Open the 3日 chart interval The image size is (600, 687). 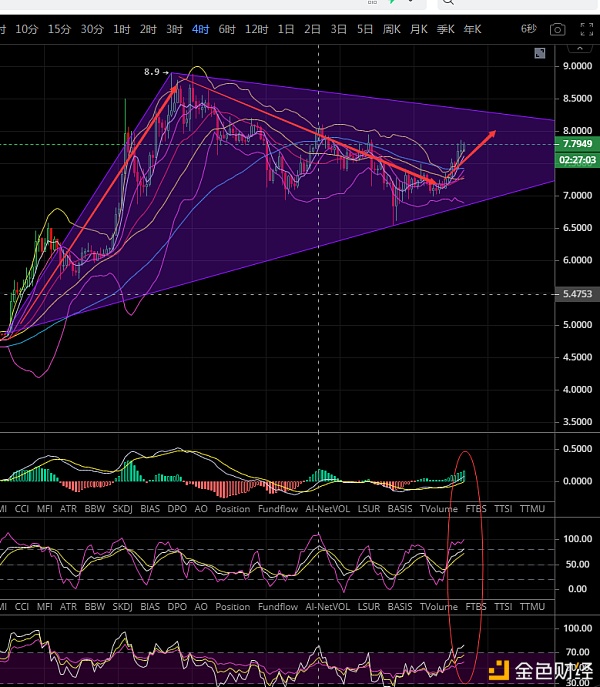(338, 29)
